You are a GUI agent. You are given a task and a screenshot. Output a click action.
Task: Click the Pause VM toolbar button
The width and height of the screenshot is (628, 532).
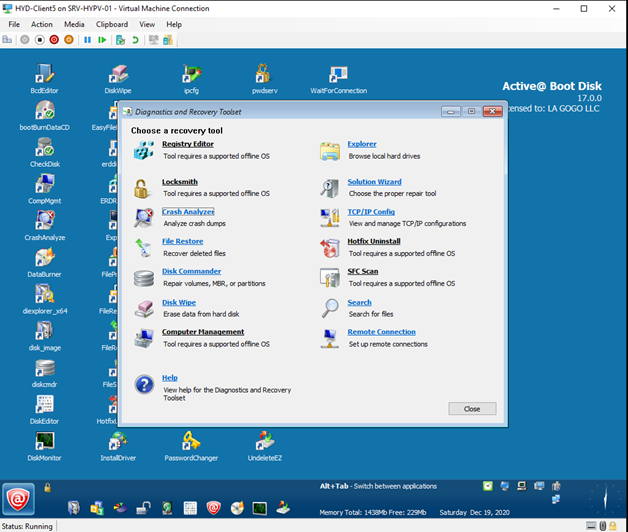coord(87,40)
